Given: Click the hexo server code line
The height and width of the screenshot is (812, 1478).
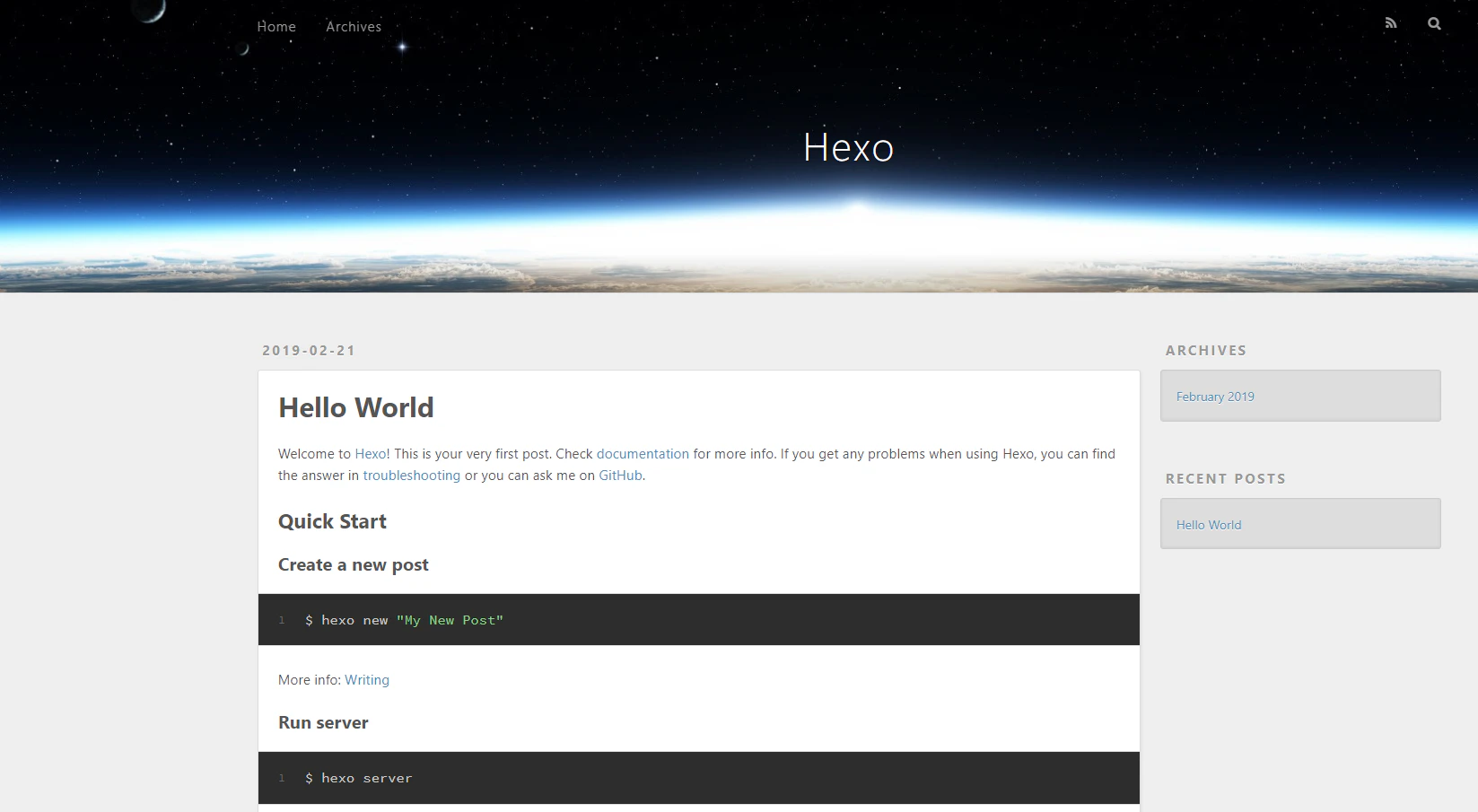Looking at the screenshot, I should point(358,778).
